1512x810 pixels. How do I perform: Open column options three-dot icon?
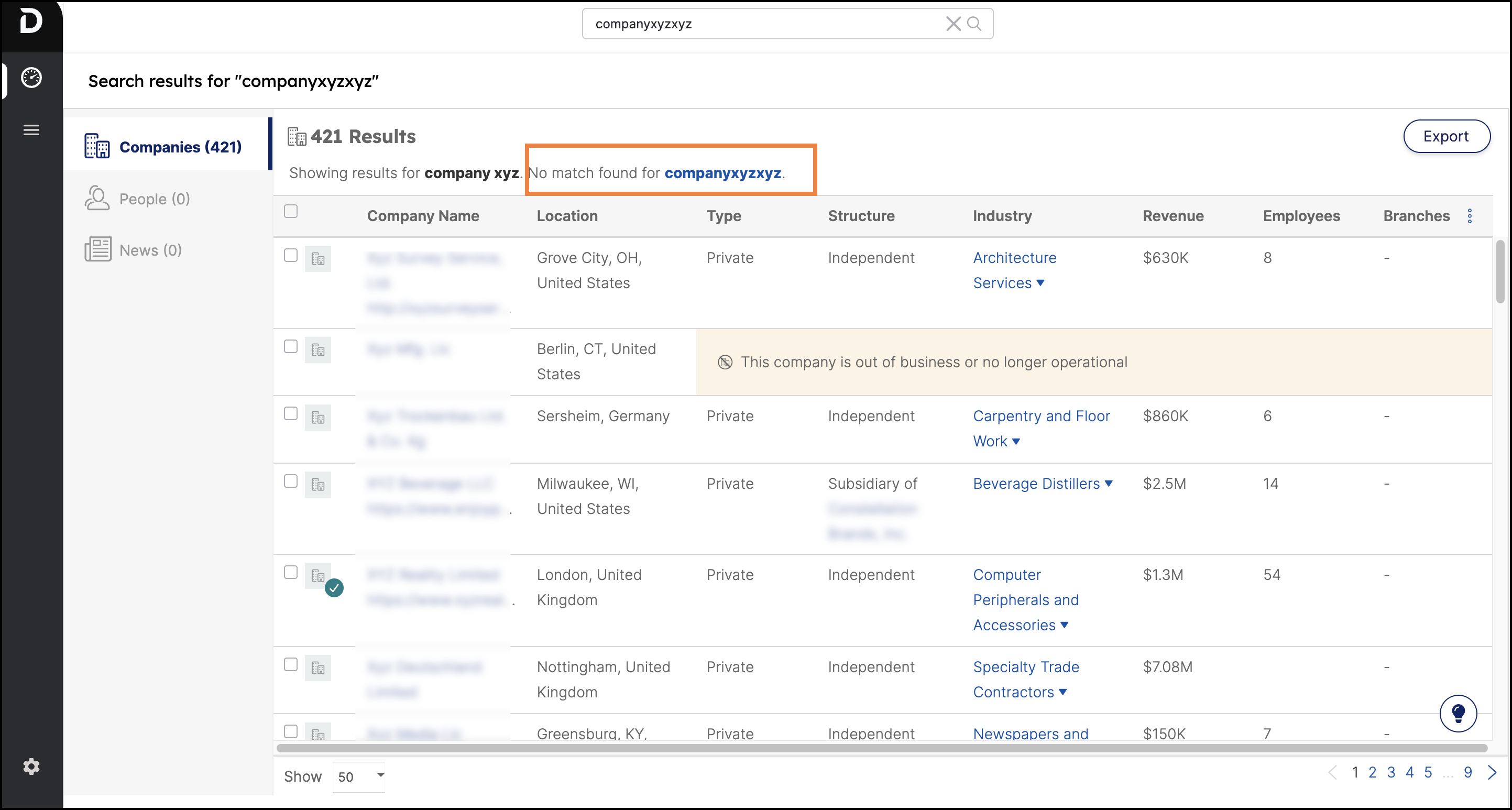click(x=1470, y=216)
